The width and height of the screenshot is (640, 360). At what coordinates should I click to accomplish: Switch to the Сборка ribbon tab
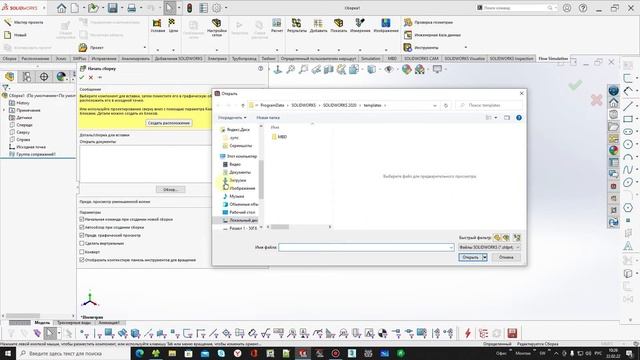[9, 59]
